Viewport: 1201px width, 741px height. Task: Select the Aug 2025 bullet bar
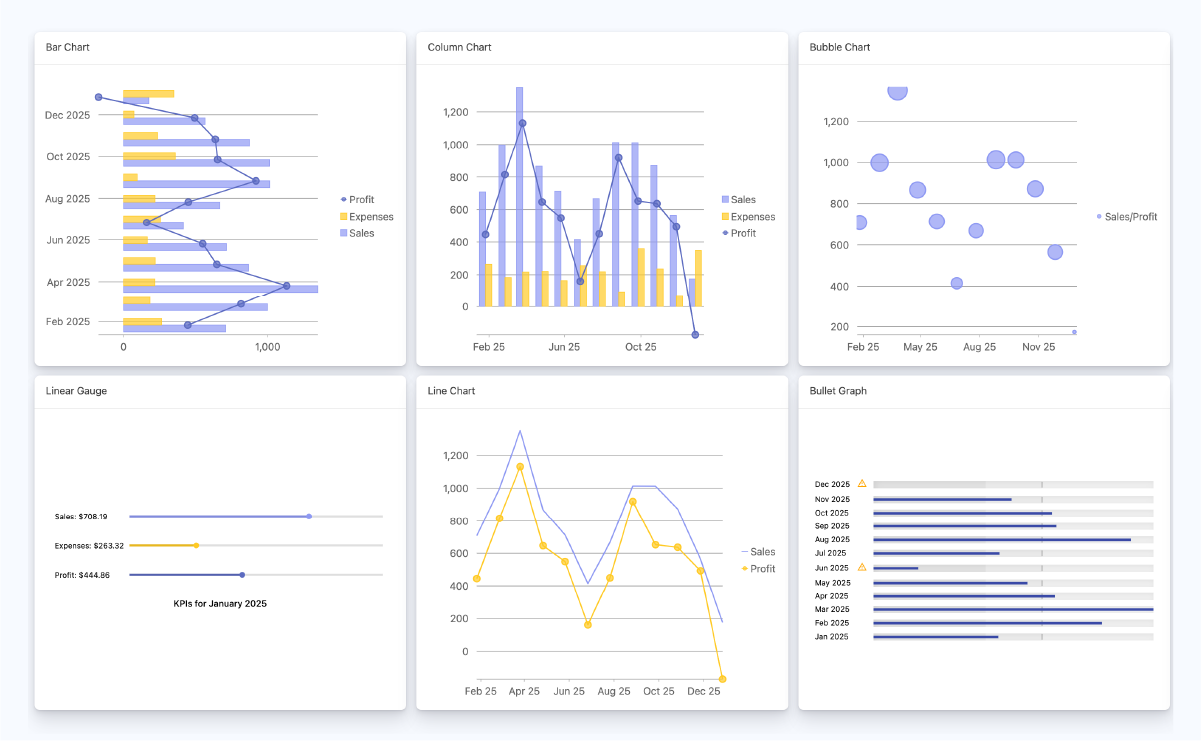point(1001,540)
